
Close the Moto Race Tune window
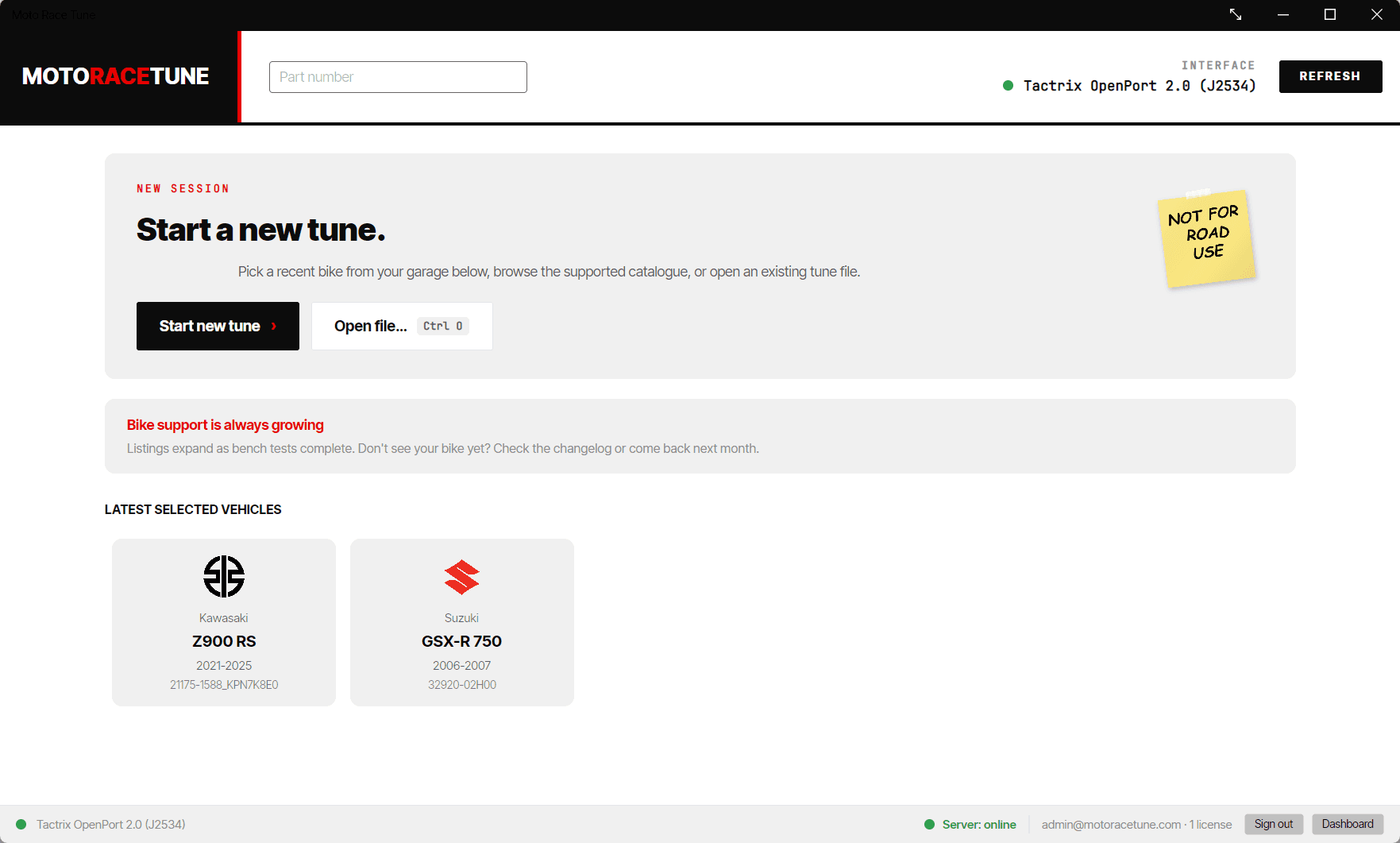[x=1377, y=15]
